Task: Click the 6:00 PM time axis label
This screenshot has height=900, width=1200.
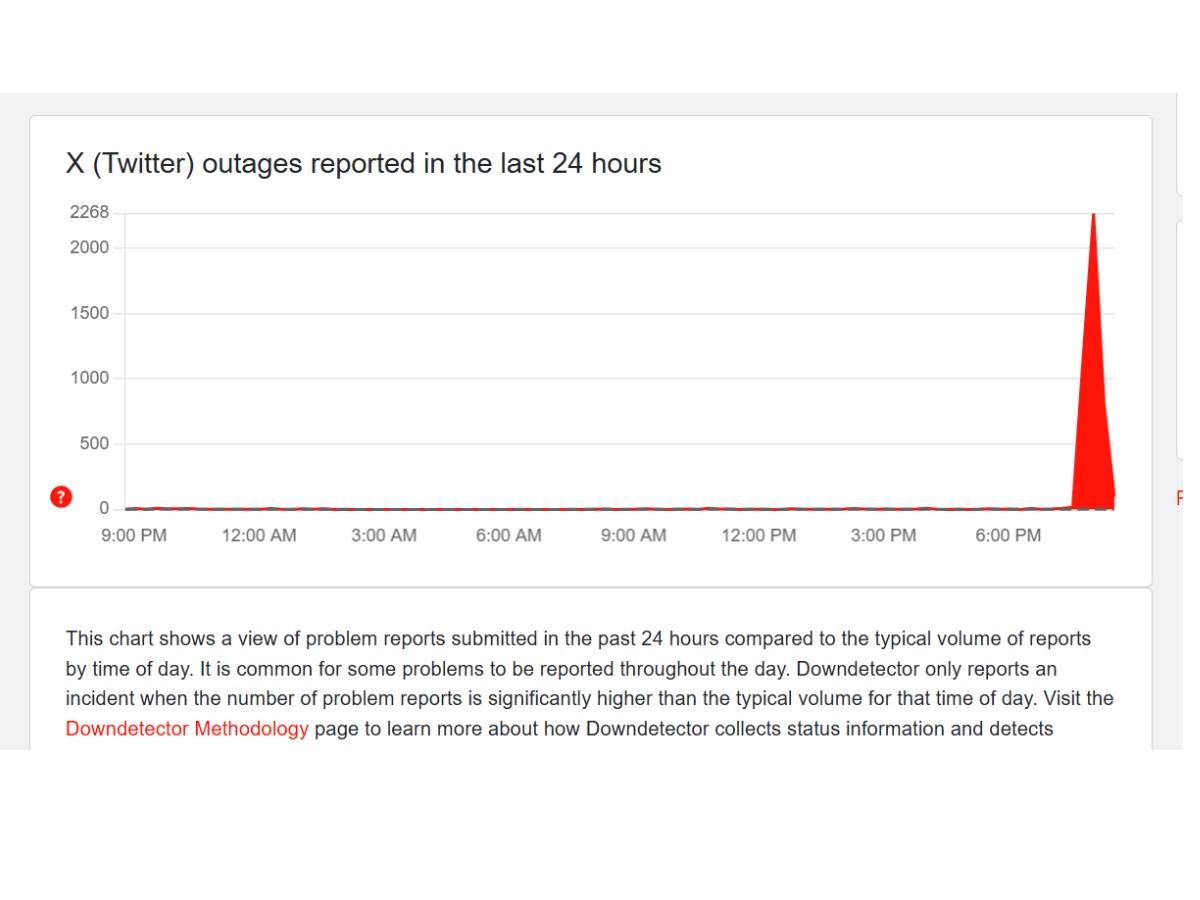Action: [x=1008, y=535]
